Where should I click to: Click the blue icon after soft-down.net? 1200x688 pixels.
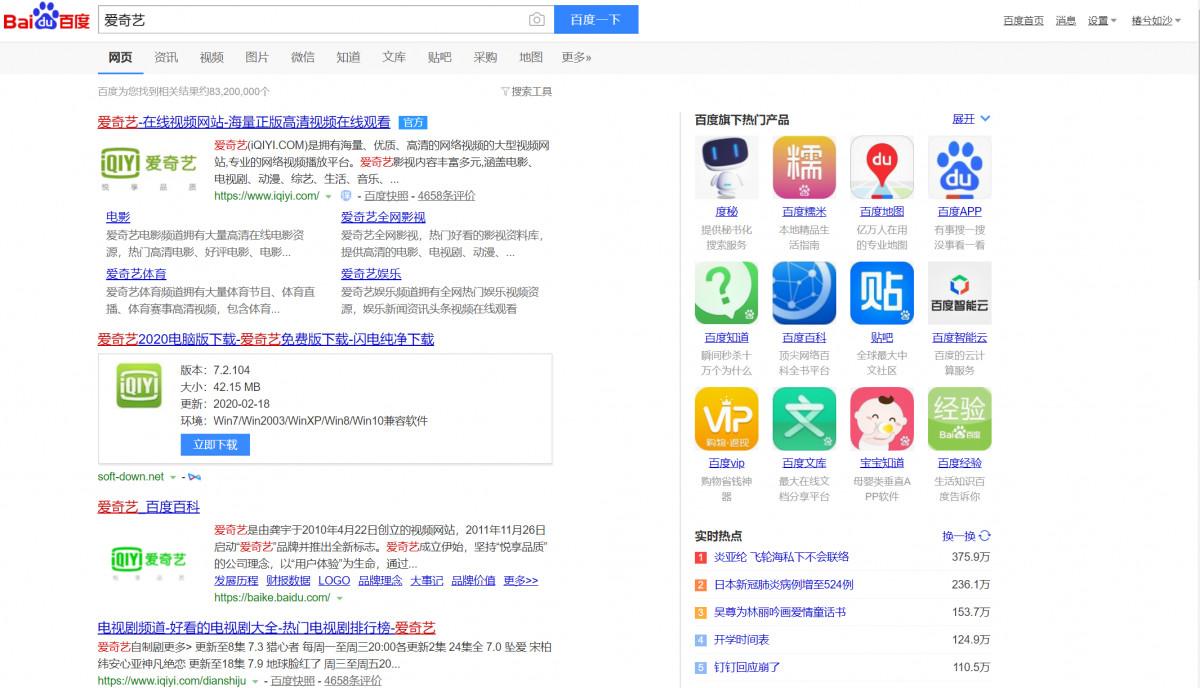coord(194,477)
